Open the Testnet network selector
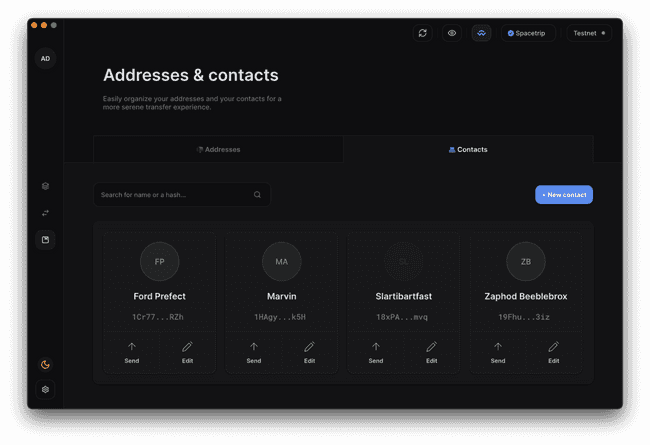Image resolution: width=650 pixels, height=445 pixels. (589, 33)
